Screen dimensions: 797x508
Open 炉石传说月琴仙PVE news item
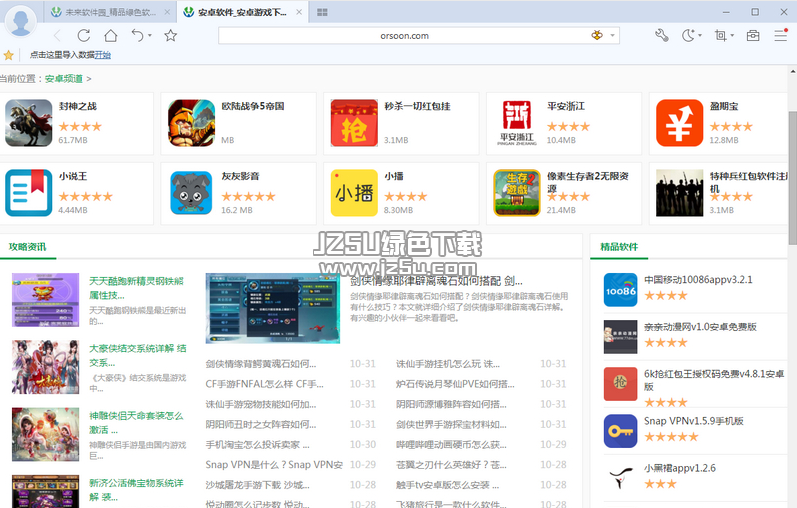click(455, 384)
